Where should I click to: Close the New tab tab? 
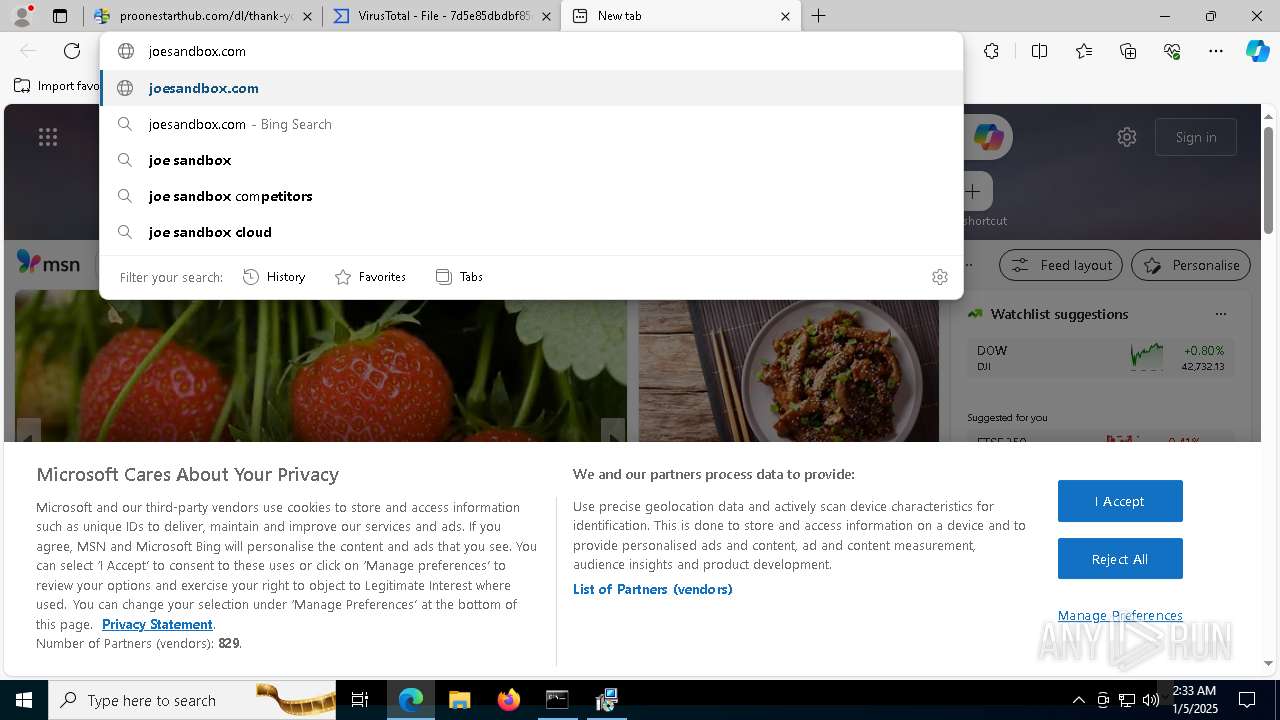(785, 16)
